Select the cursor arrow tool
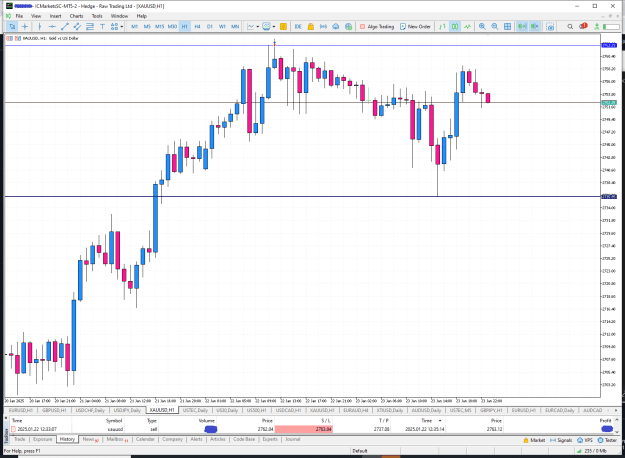The image size is (625, 458). pos(12,27)
